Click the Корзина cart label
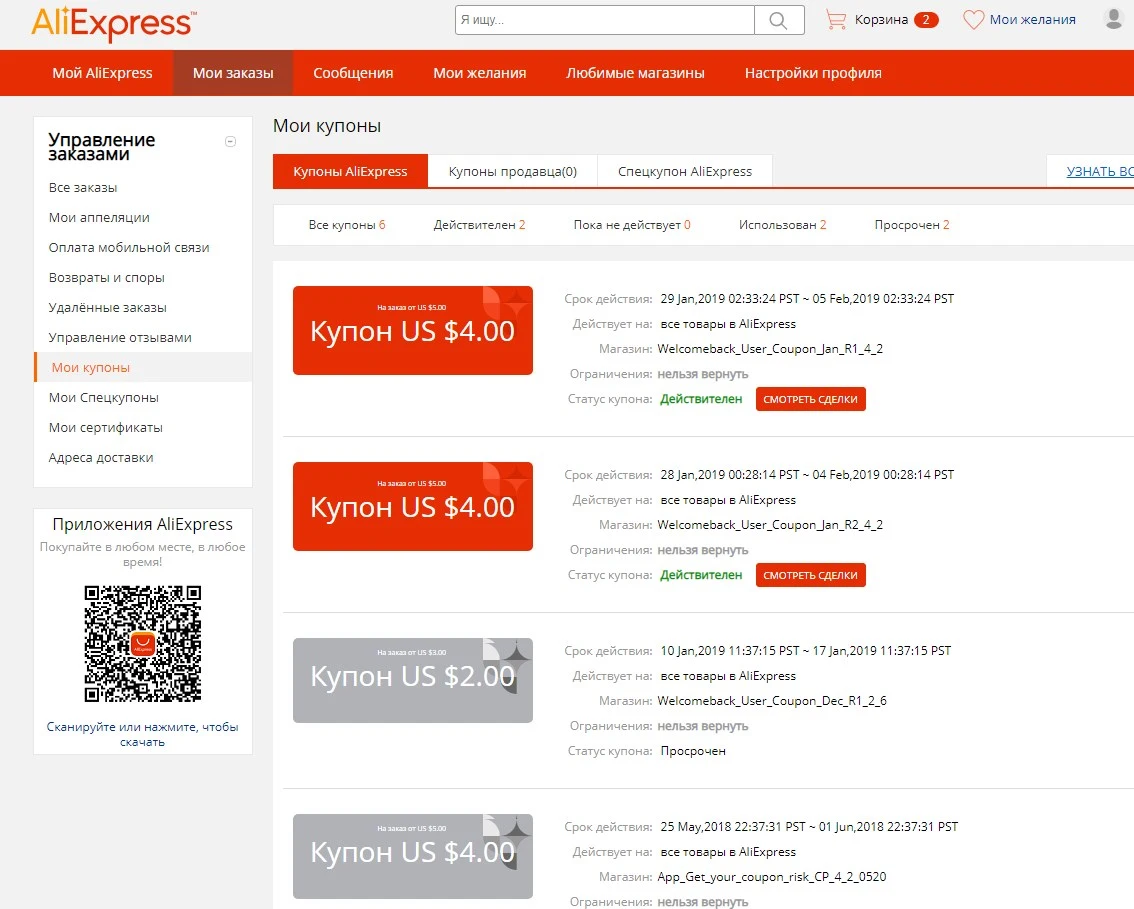 [x=881, y=20]
